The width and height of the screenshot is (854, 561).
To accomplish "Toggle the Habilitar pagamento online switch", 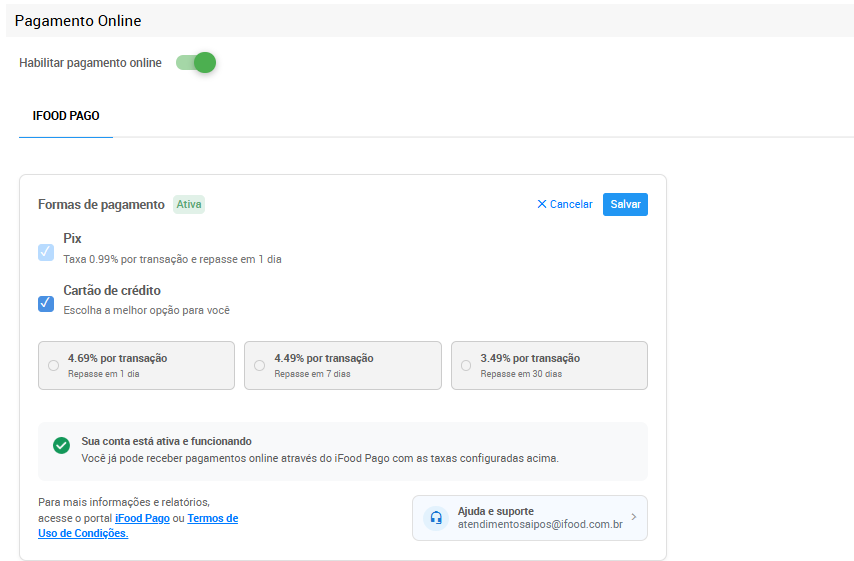I will coord(196,63).
